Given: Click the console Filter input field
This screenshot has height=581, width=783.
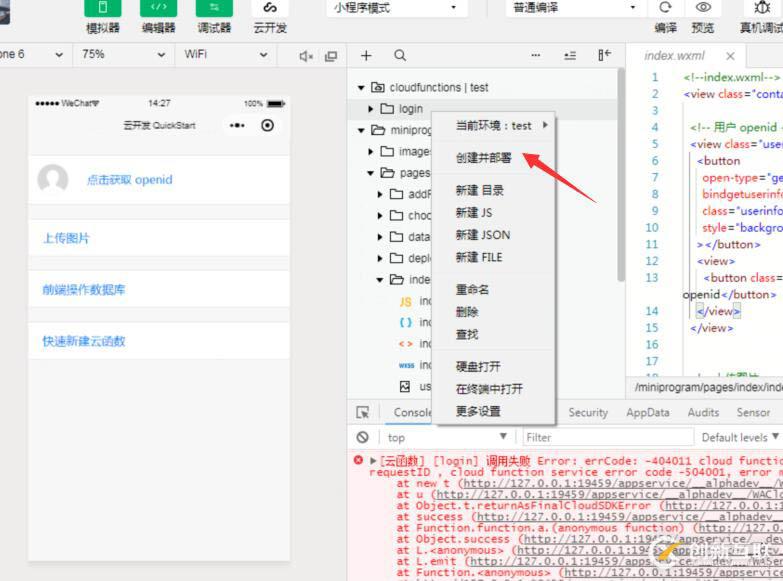Looking at the screenshot, I should pos(608,437).
